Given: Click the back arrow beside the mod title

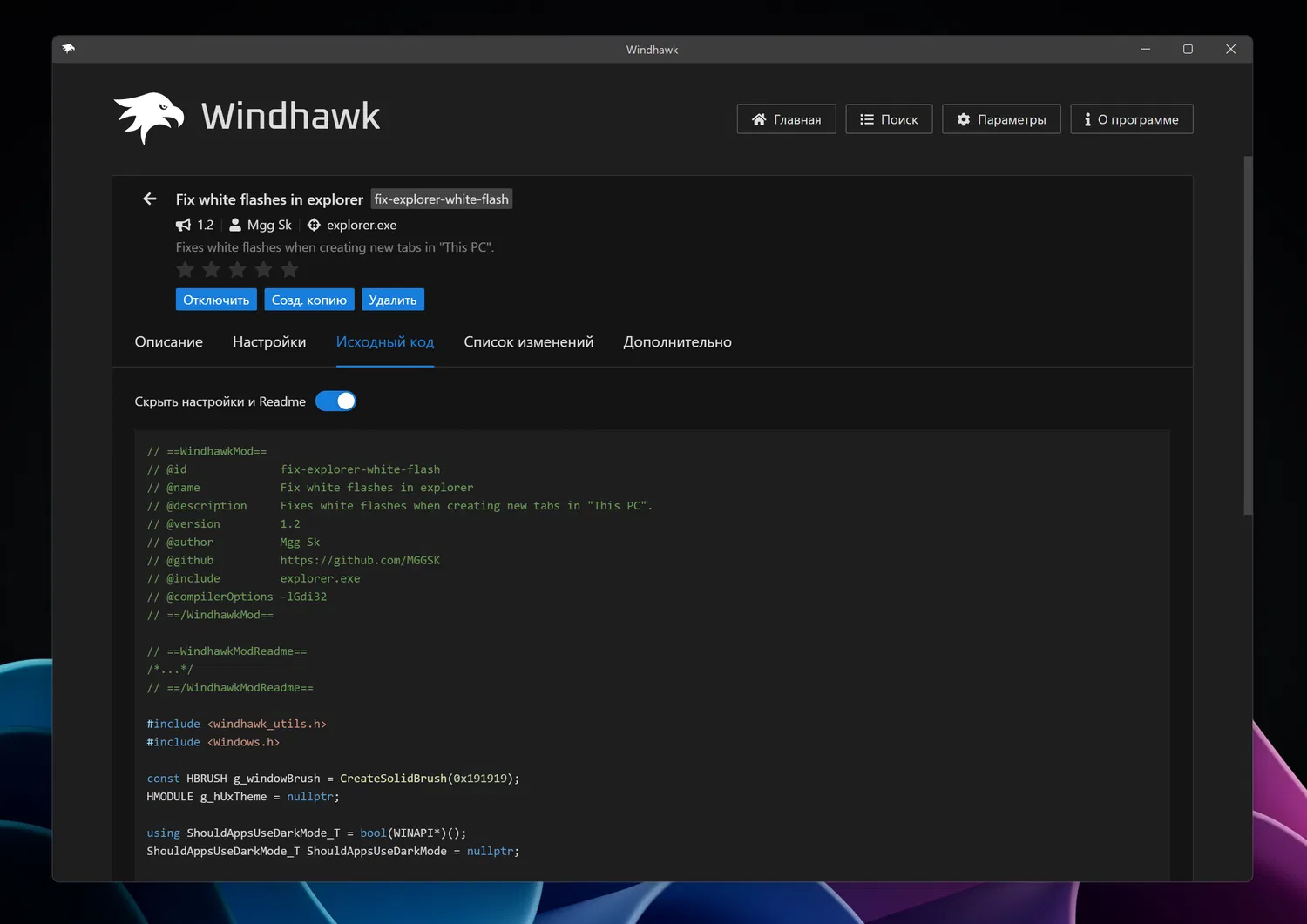Looking at the screenshot, I should point(150,199).
